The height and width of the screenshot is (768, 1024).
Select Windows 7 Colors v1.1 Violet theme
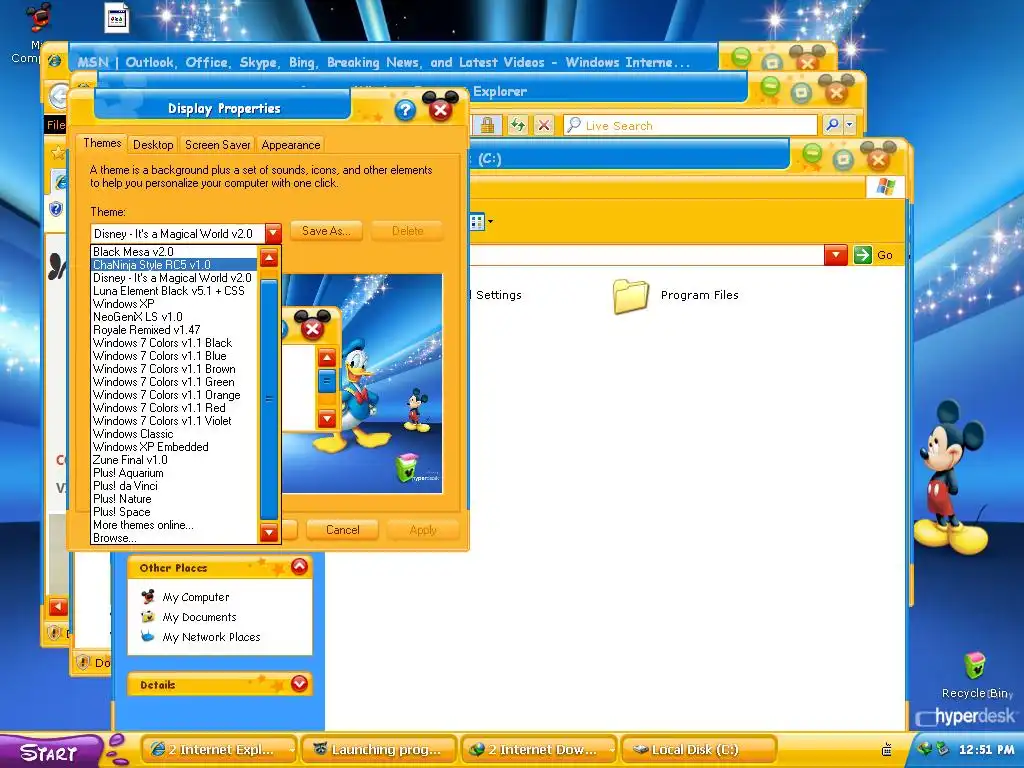click(174, 421)
